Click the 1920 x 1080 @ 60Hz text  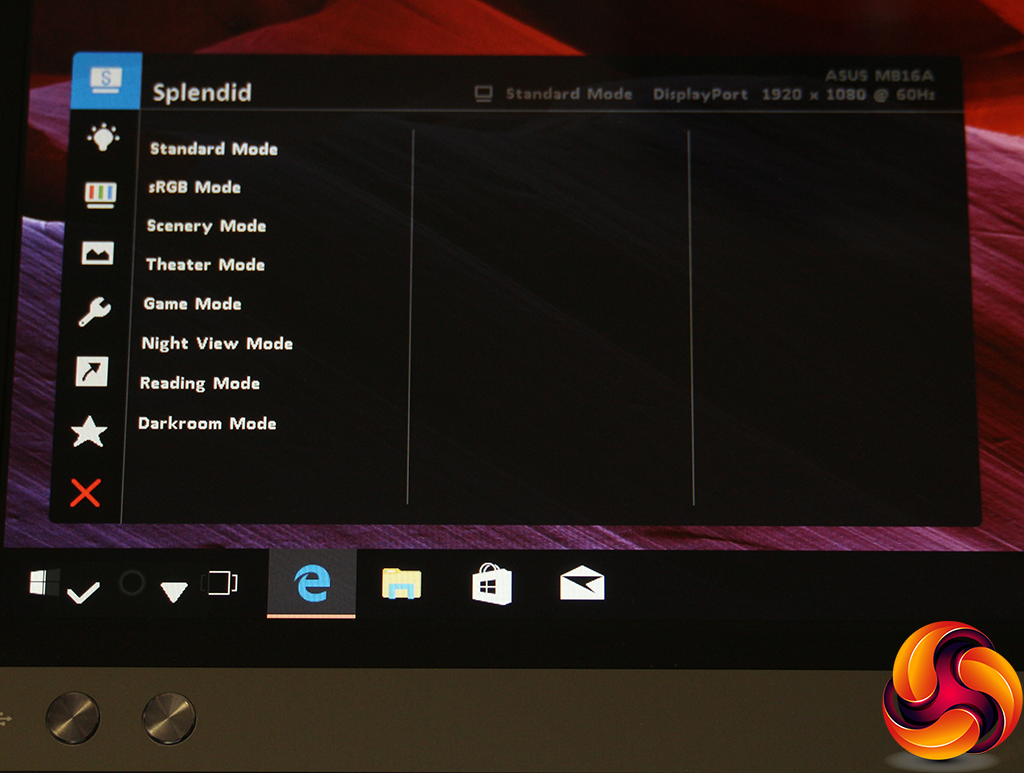click(x=848, y=95)
